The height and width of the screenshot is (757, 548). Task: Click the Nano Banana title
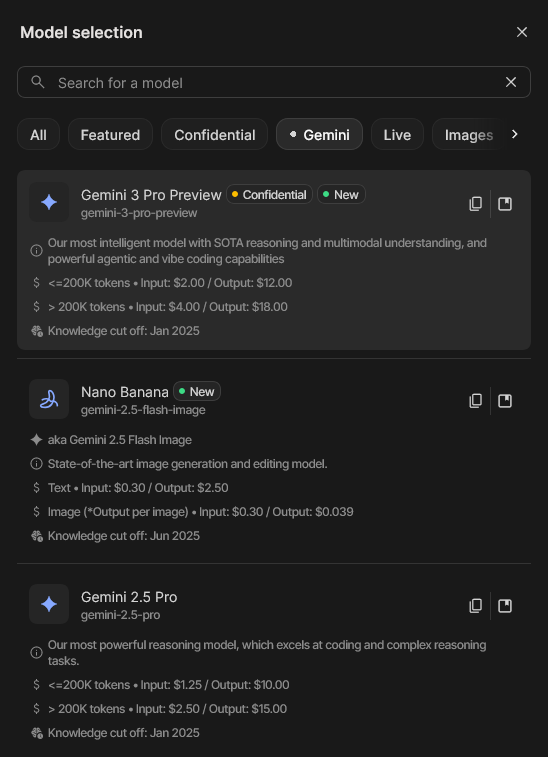coord(125,392)
